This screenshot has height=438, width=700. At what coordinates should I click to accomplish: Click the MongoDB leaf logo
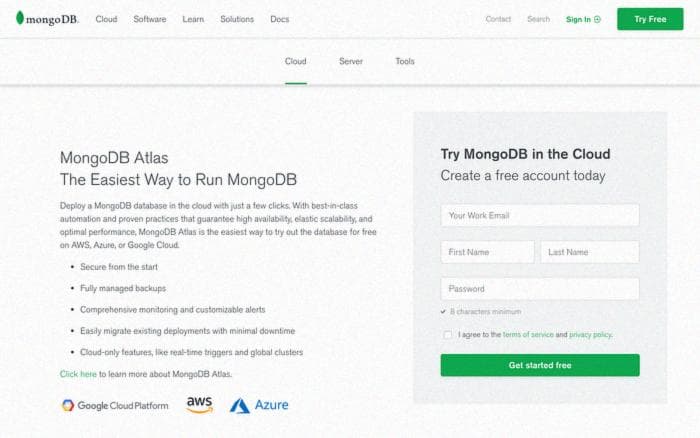tap(20, 19)
